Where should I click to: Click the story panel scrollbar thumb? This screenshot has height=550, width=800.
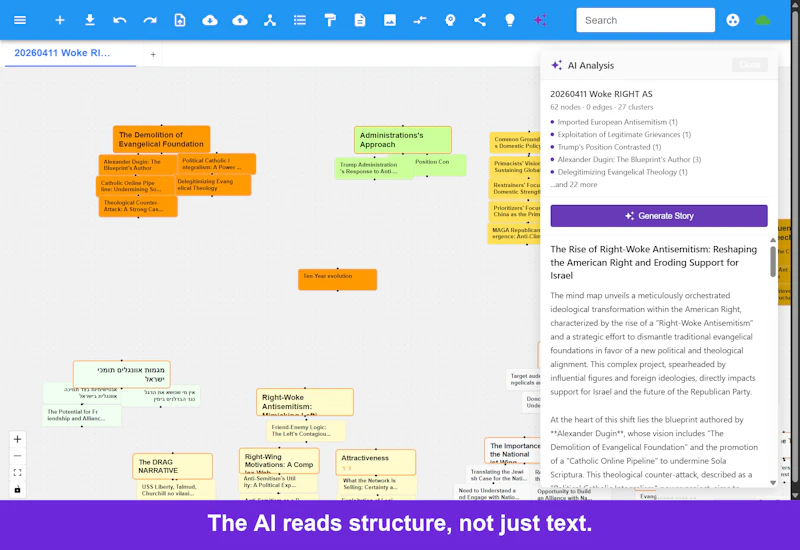coord(772,261)
